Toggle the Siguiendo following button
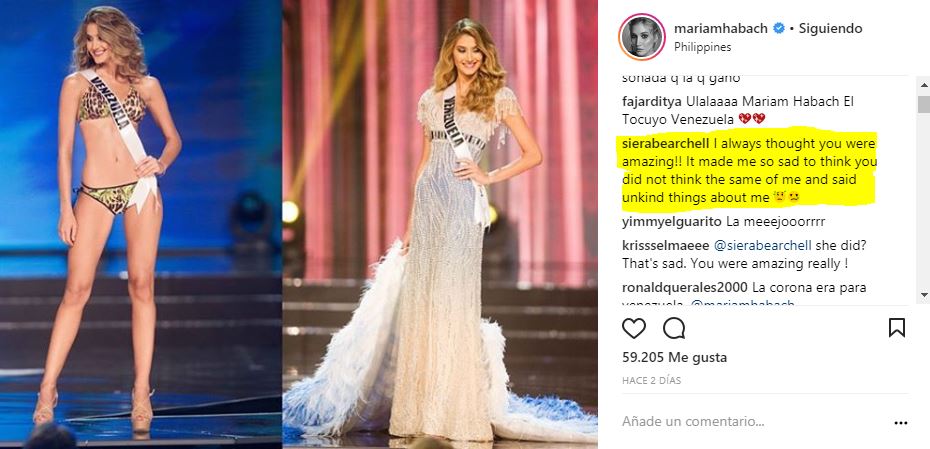 click(830, 28)
